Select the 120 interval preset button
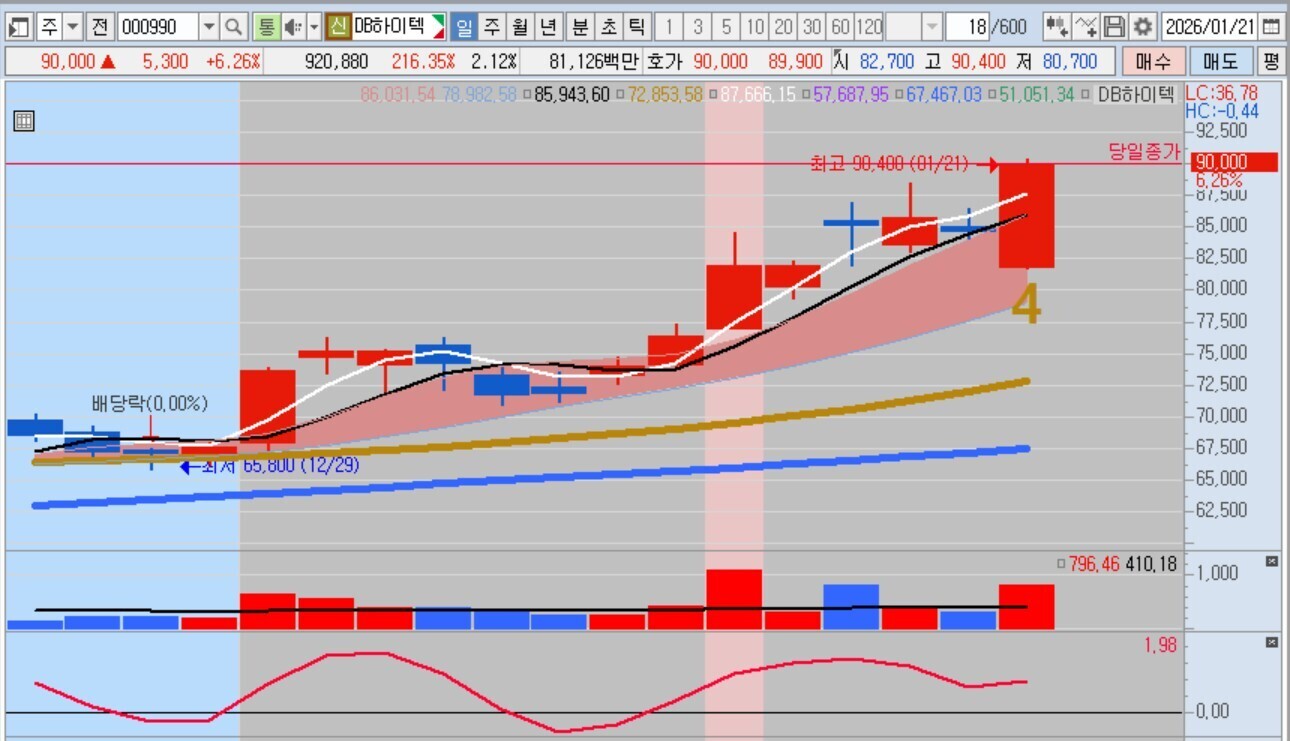 tap(870, 26)
